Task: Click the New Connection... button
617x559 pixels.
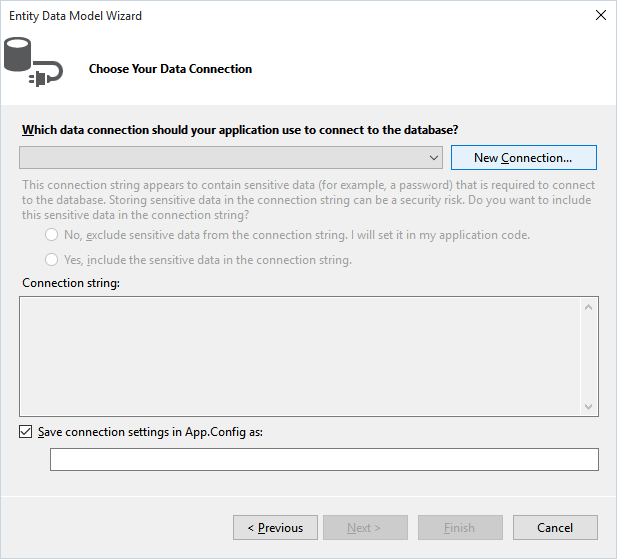Action: click(523, 158)
